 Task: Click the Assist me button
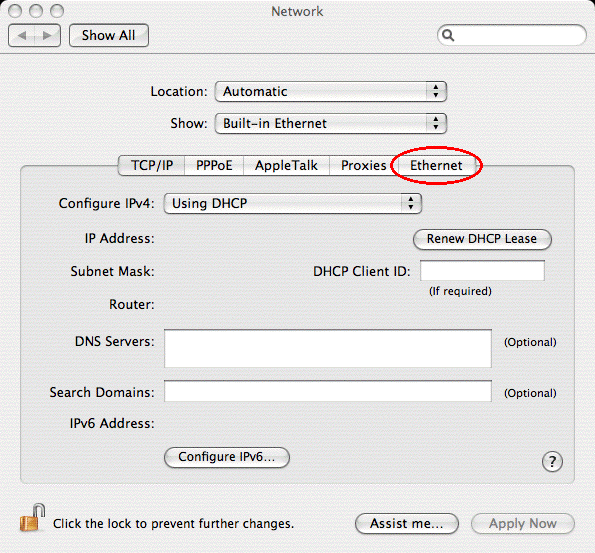tap(407, 524)
